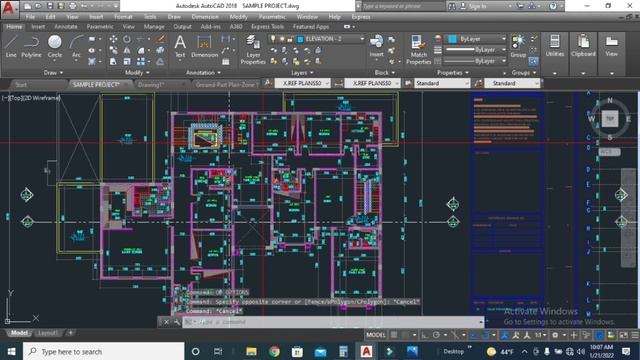Switch to the Model layout tab
640x360 pixels.
pyautogui.click(x=19, y=333)
